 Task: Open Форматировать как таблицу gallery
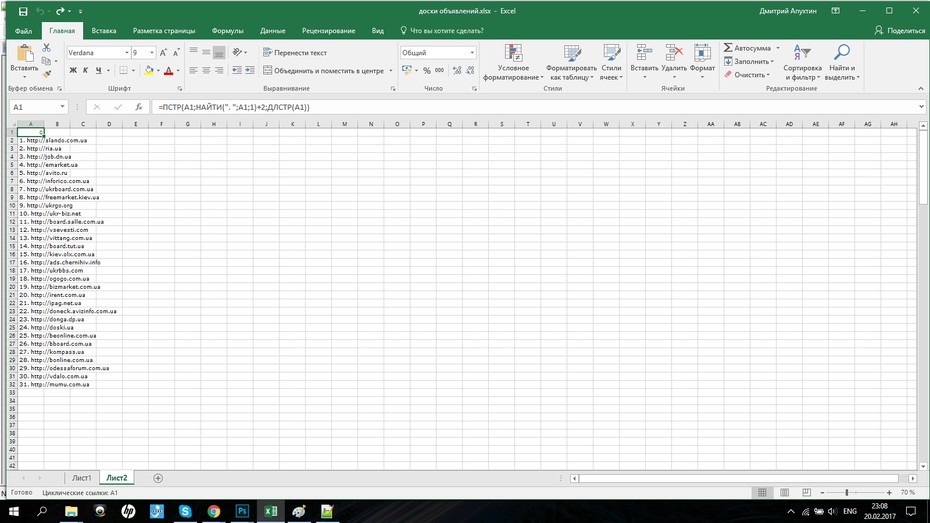571,62
